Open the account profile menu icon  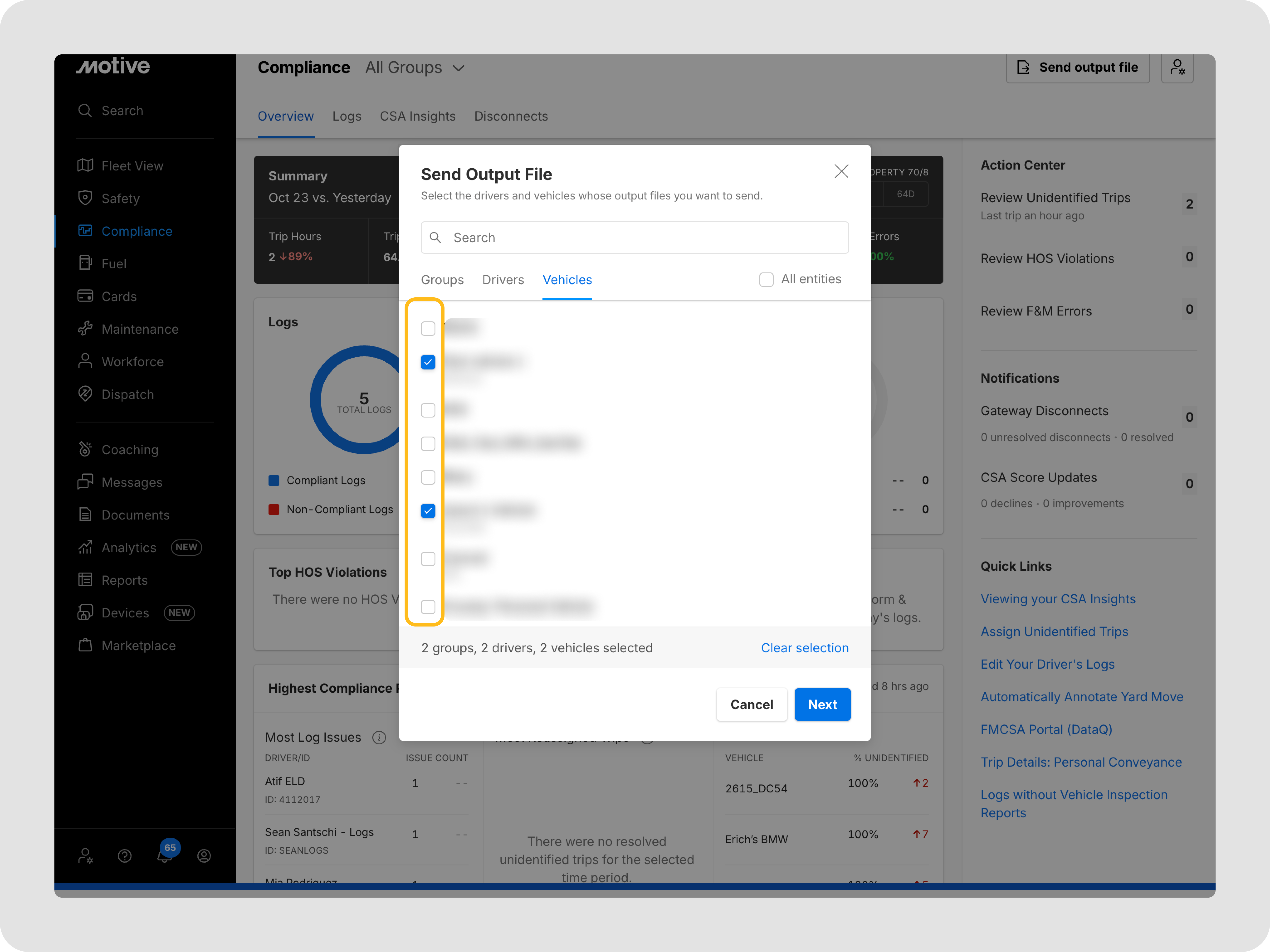point(204,856)
